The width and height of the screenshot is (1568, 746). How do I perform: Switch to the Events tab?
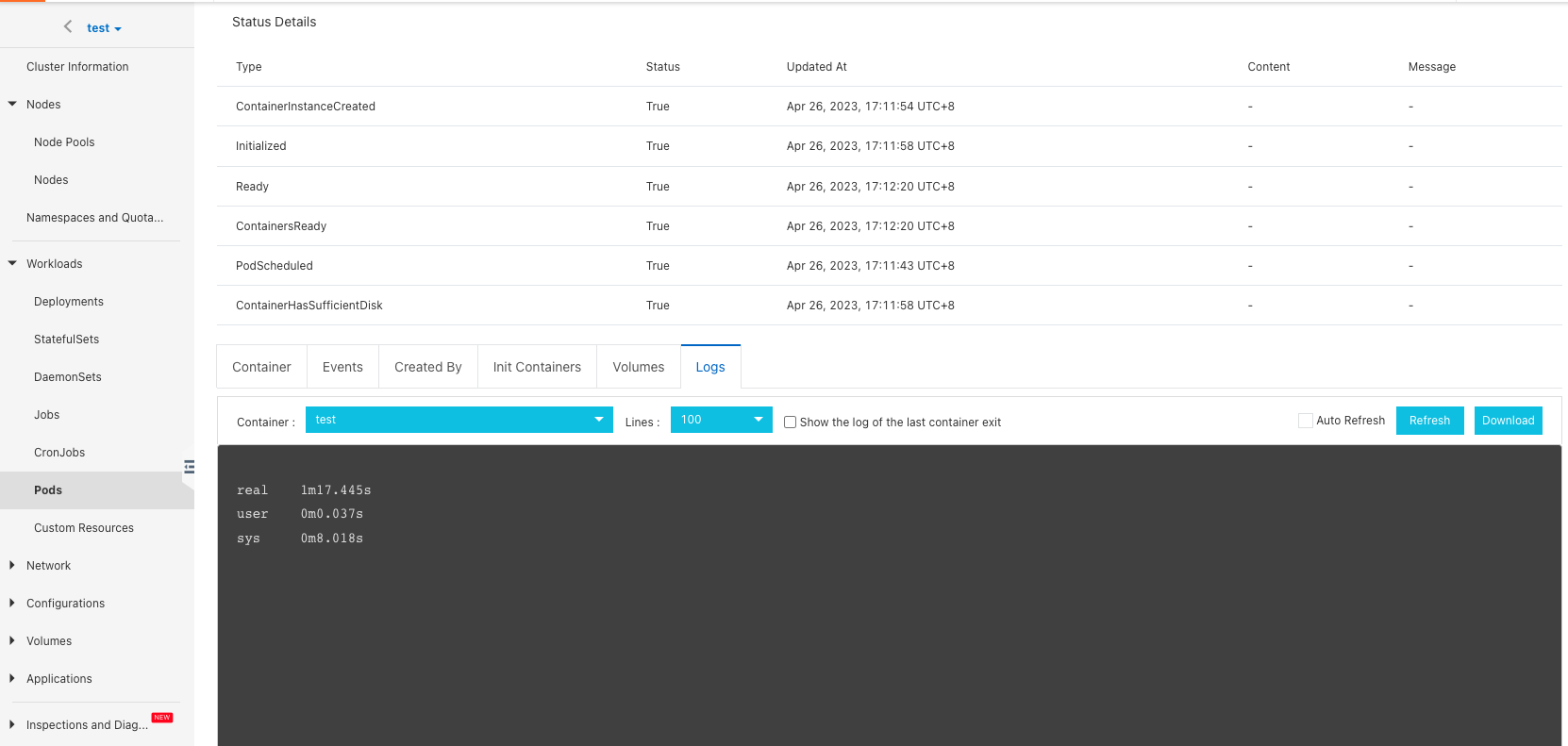pos(342,367)
